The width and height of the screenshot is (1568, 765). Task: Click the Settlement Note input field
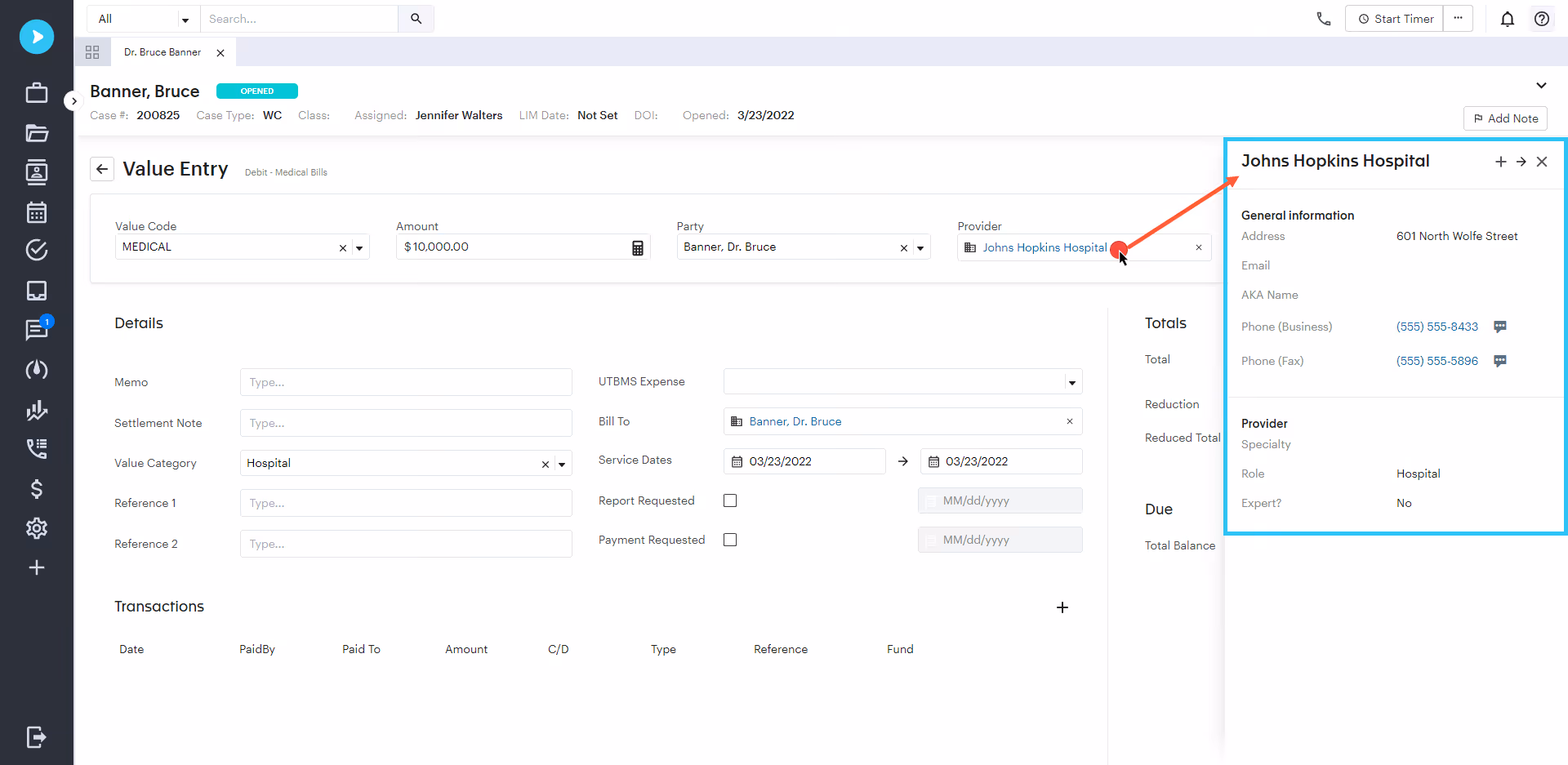coord(406,423)
